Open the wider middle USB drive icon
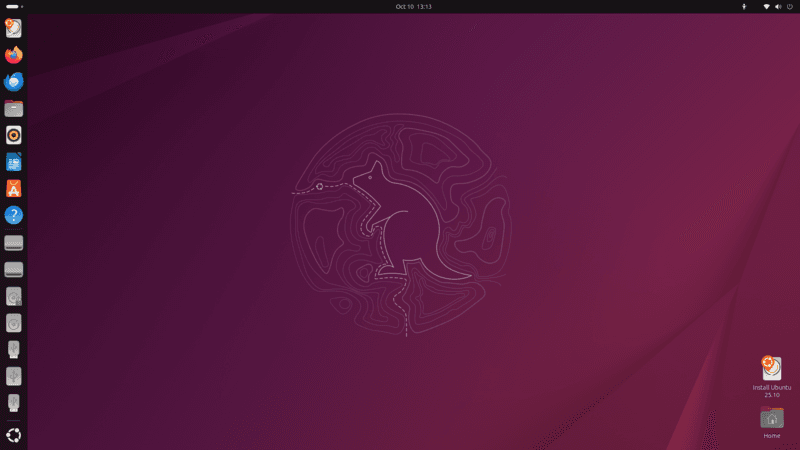800x450 pixels. click(14, 377)
